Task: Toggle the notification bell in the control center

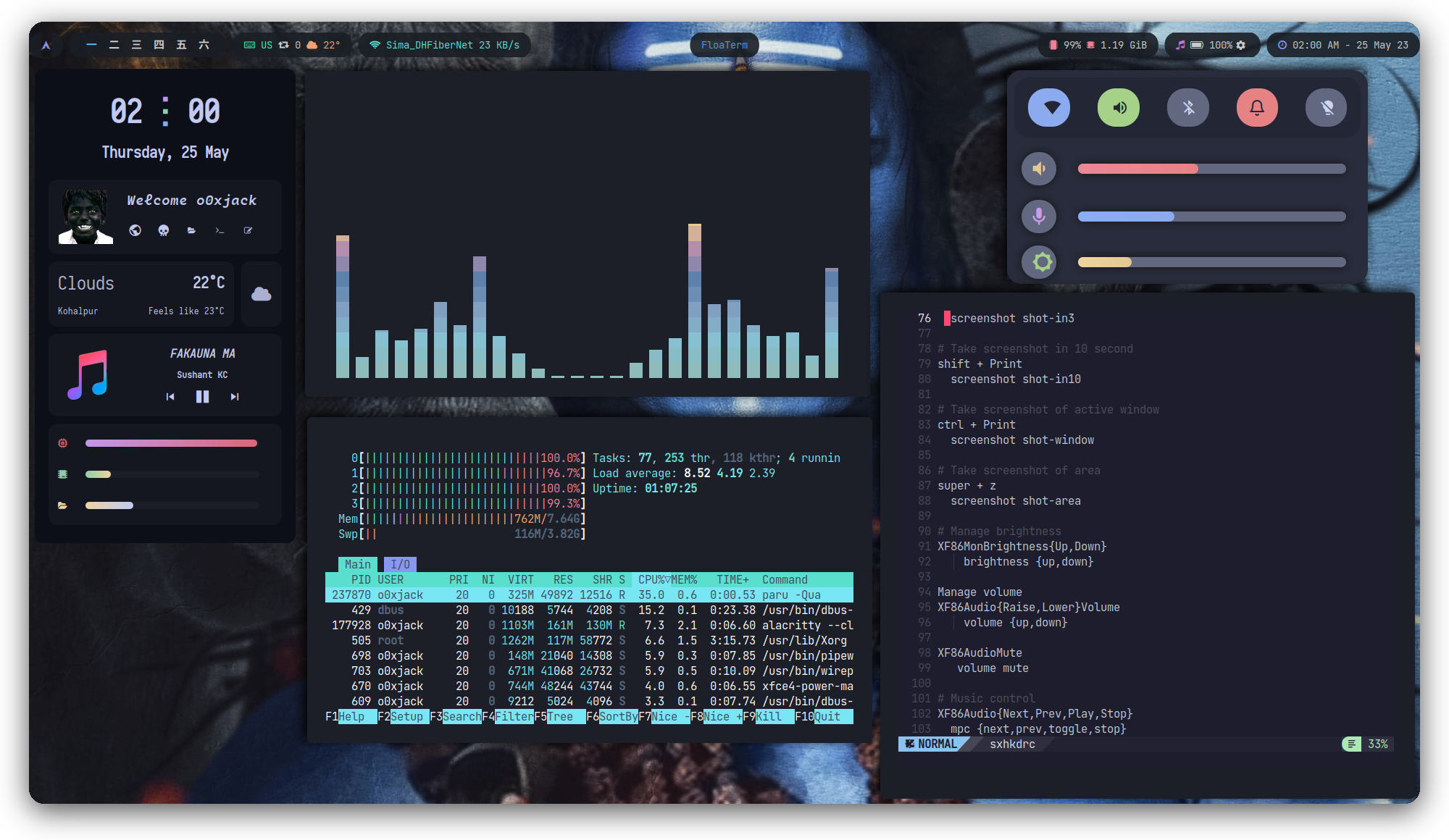Action: (x=1257, y=107)
